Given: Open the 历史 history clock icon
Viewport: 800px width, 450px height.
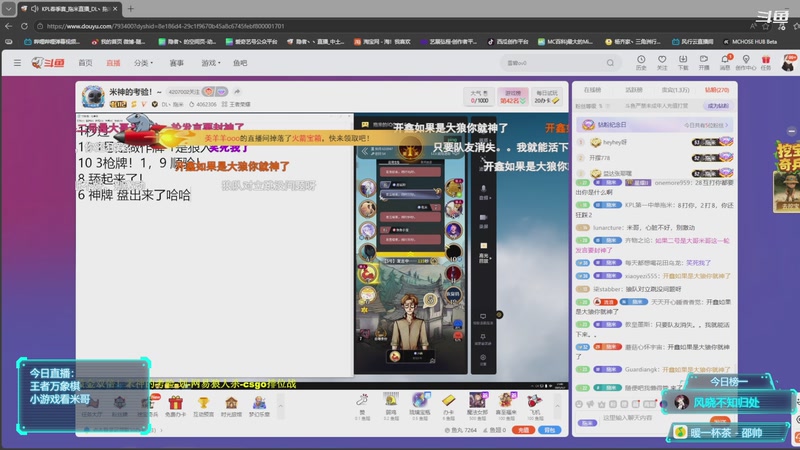Looking at the screenshot, I should pyautogui.click(x=641, y=62).
